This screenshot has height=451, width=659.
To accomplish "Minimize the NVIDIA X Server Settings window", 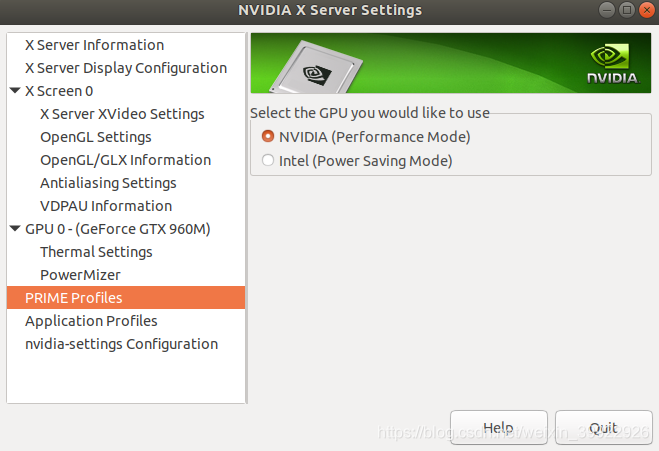I will [607, 10].
